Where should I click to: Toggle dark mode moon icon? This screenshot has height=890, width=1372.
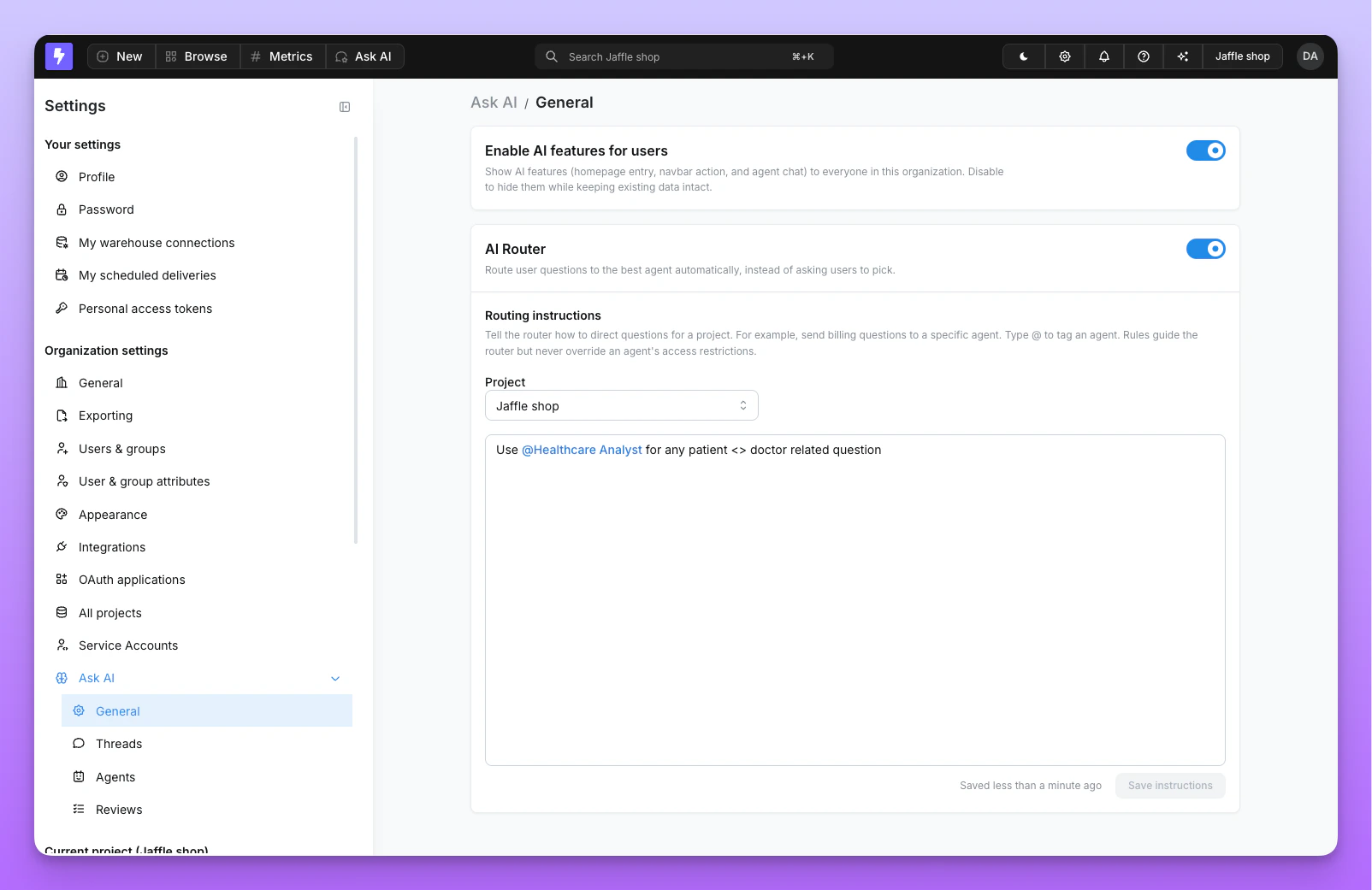coord(1024,56)
